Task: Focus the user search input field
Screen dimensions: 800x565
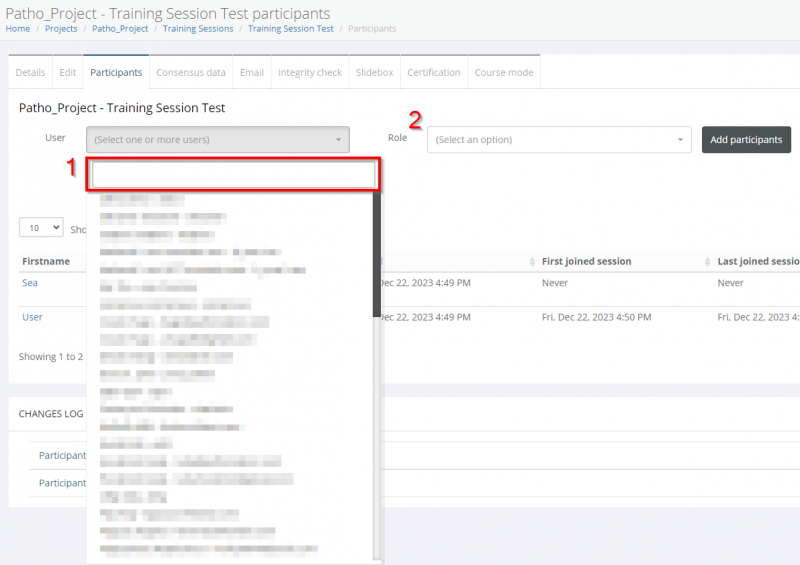Action: pos(233,175)
